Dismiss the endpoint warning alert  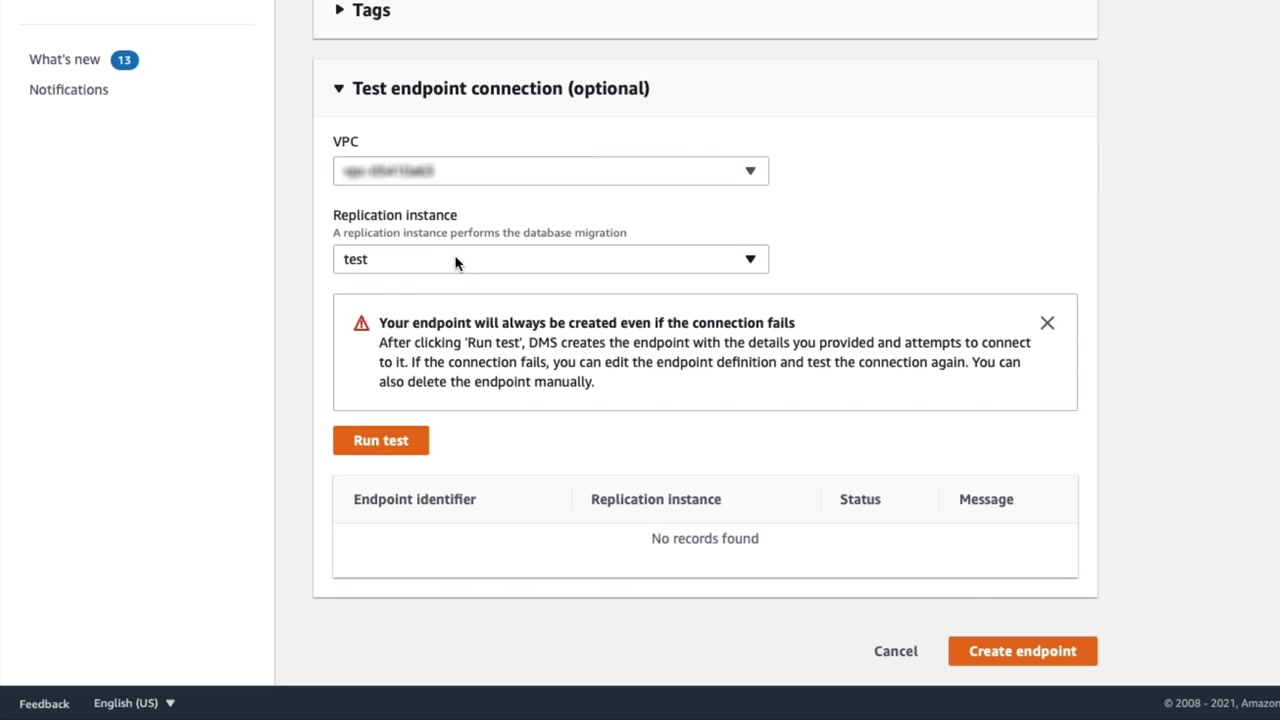[1047, 323]
